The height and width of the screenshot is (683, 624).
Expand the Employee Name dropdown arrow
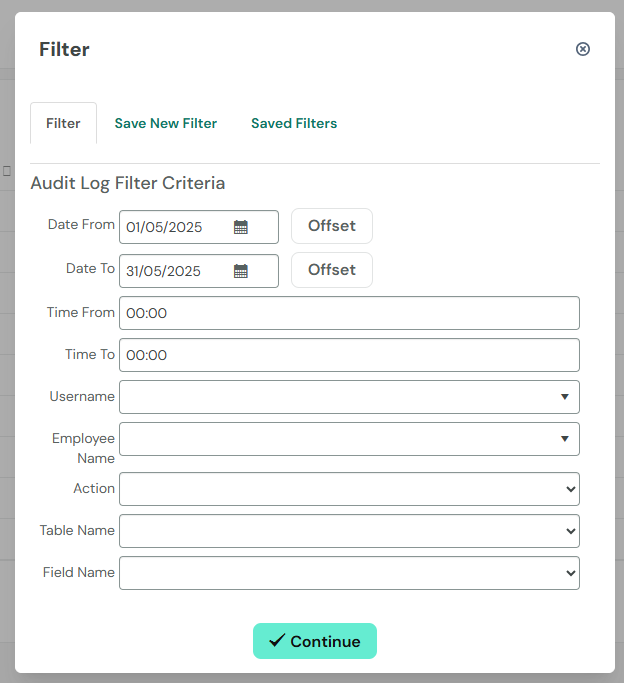click(565, 439)
